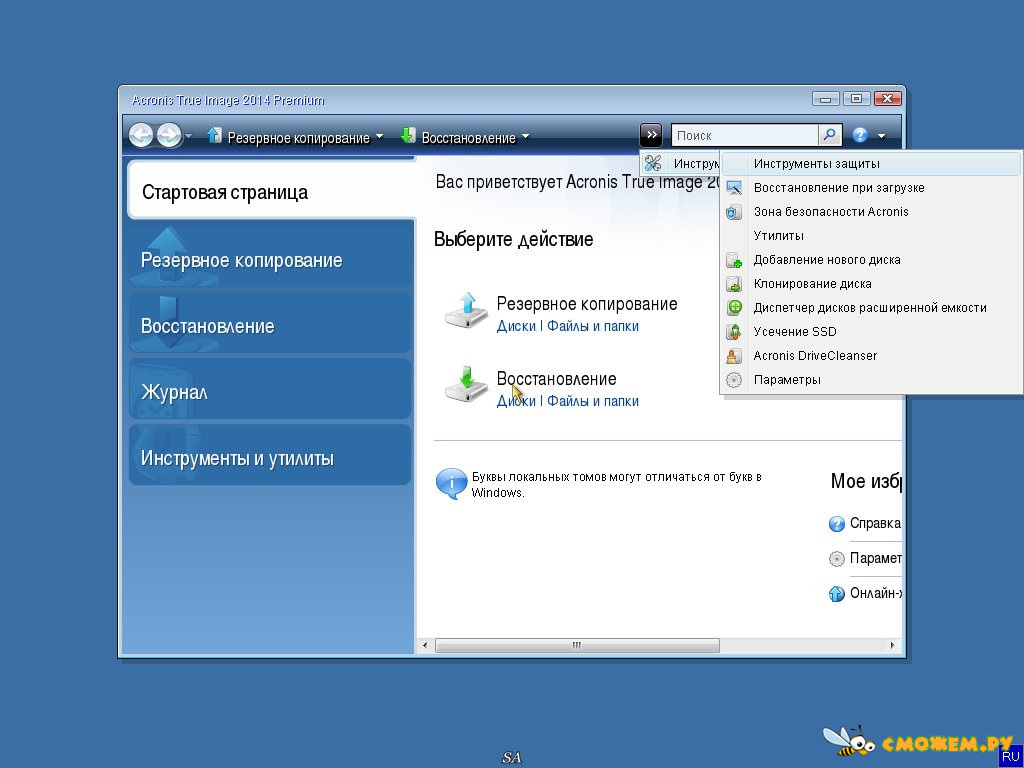Open Справка link in favorites

click(875, 523)
